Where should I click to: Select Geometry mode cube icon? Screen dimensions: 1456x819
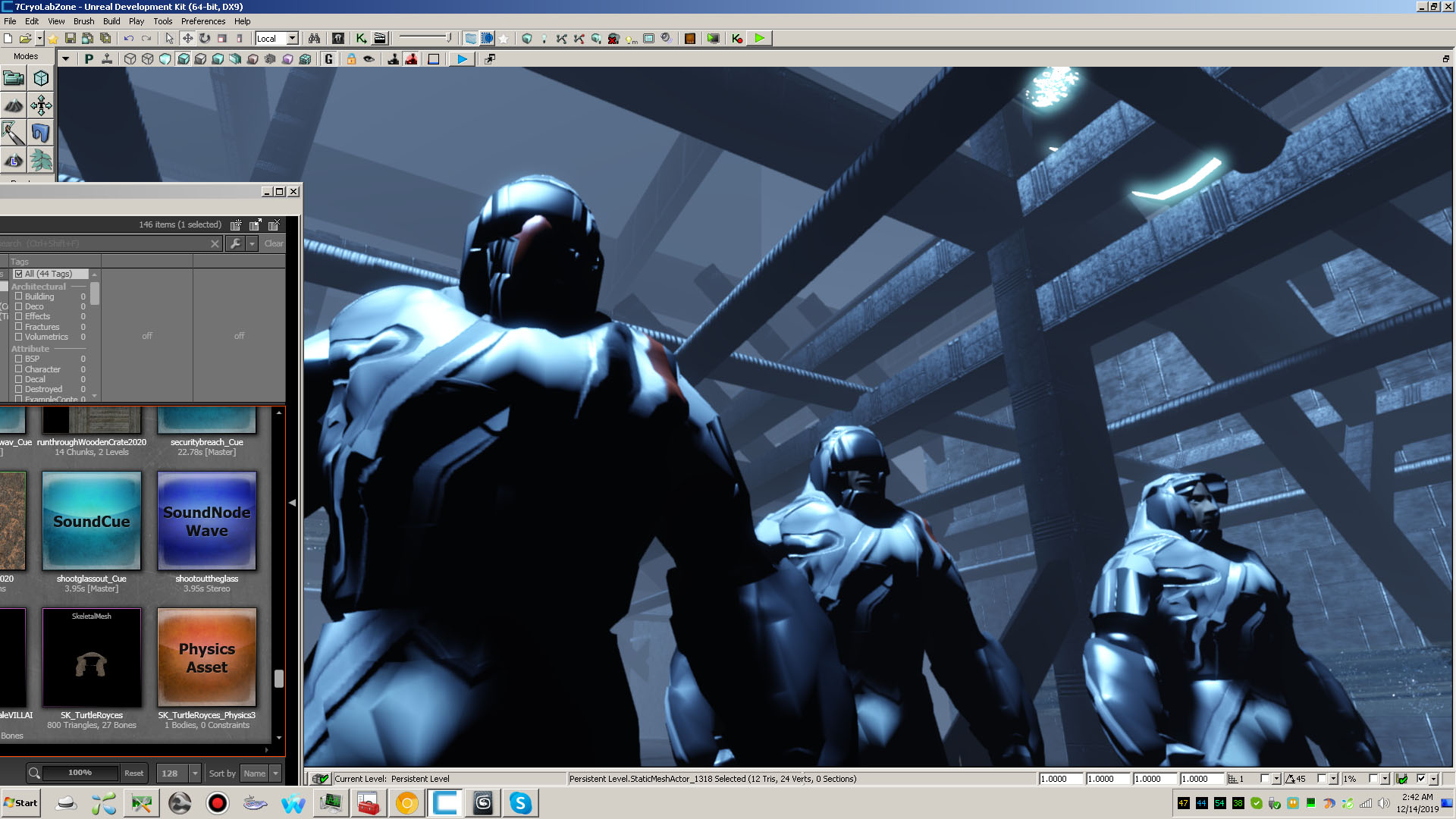41,77
